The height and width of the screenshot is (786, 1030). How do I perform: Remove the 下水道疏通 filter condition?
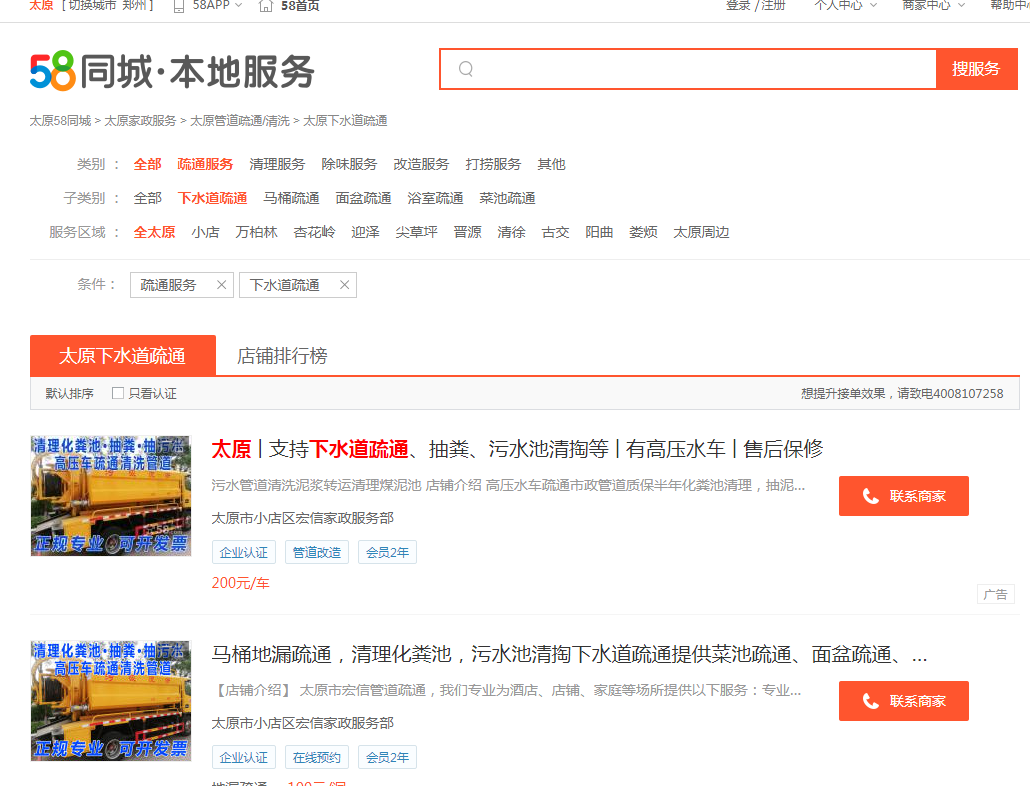click(x=344, y=285)
